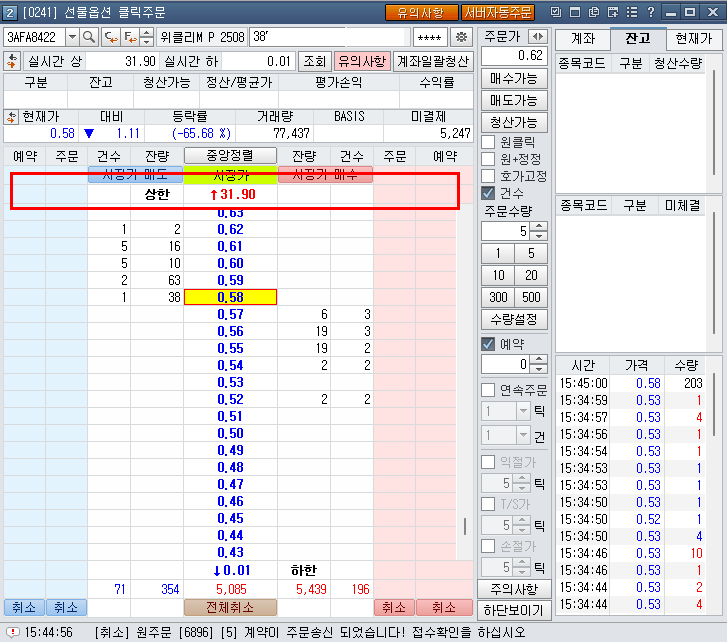
Task: Open the help question mark icon
Action: tap(650, 12)
